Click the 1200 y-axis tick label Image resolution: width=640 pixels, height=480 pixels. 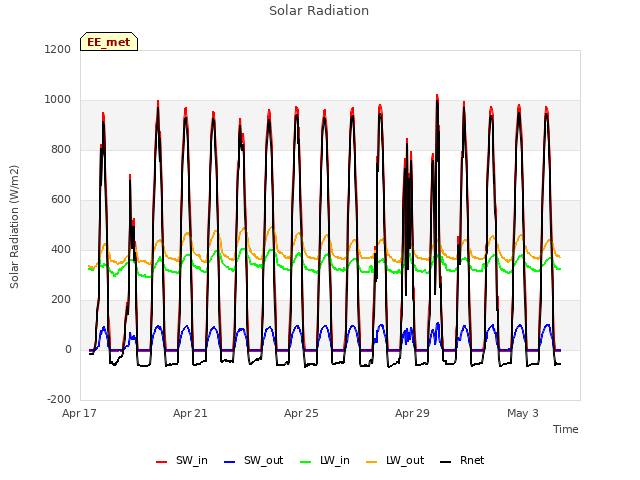coord(58,49)
